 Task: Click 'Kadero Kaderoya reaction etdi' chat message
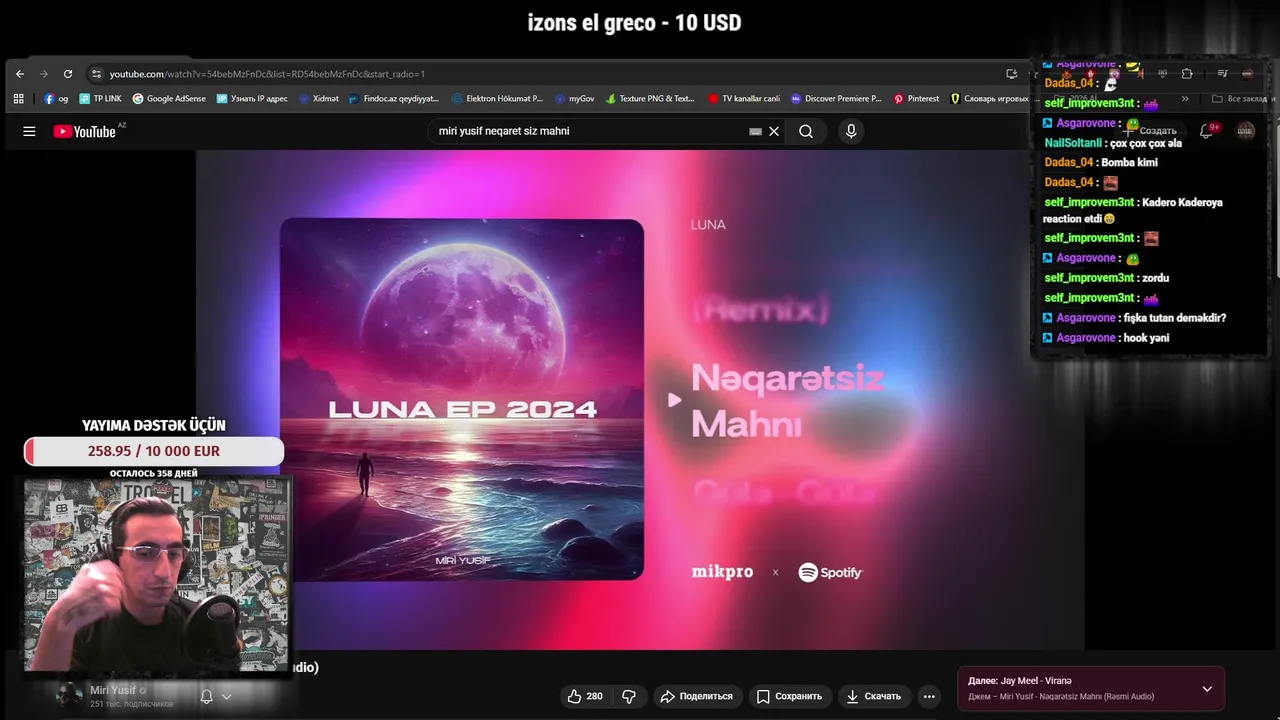(x=1133, y=210)
